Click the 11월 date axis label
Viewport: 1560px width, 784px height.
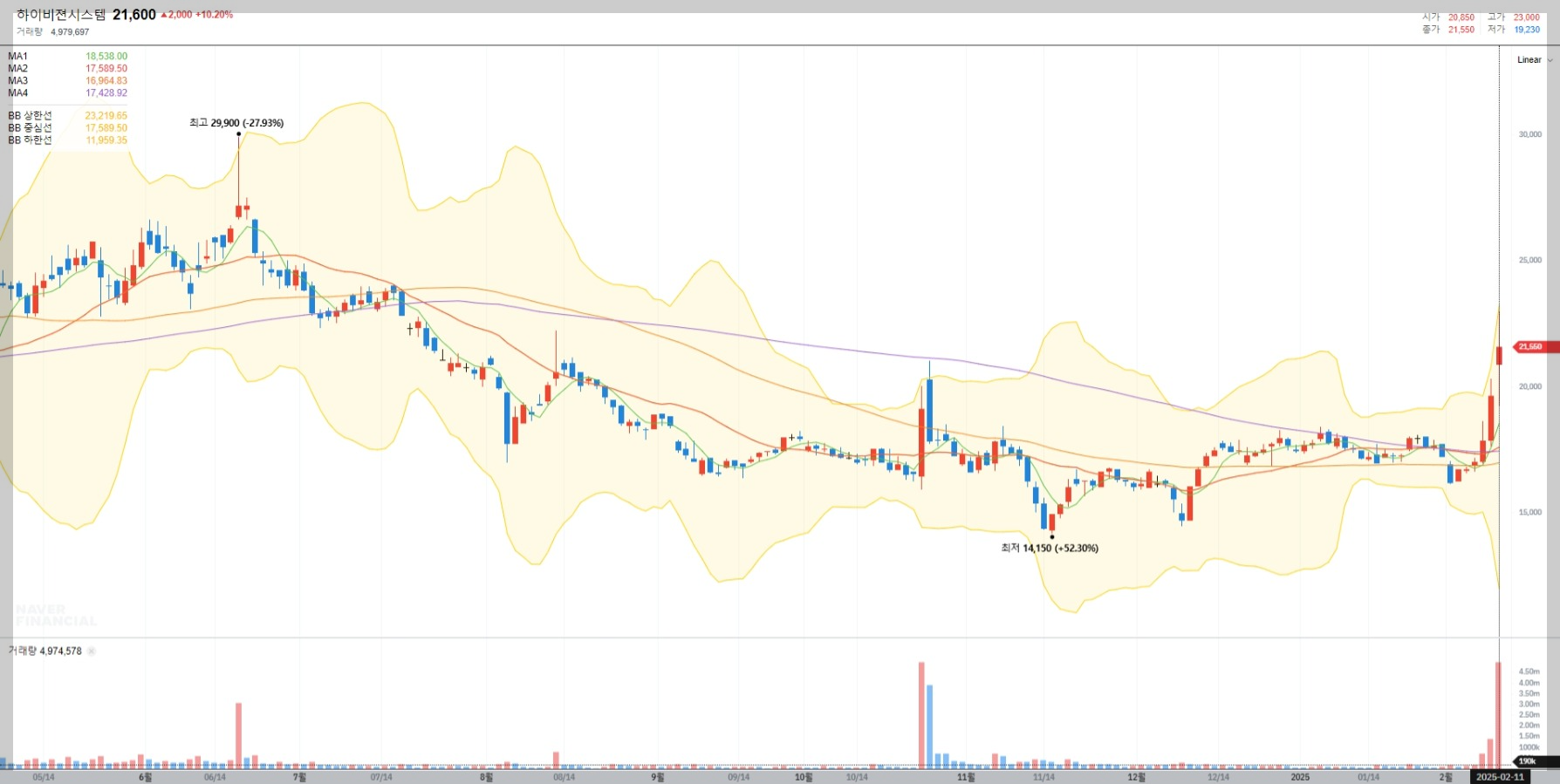point(966,777)
